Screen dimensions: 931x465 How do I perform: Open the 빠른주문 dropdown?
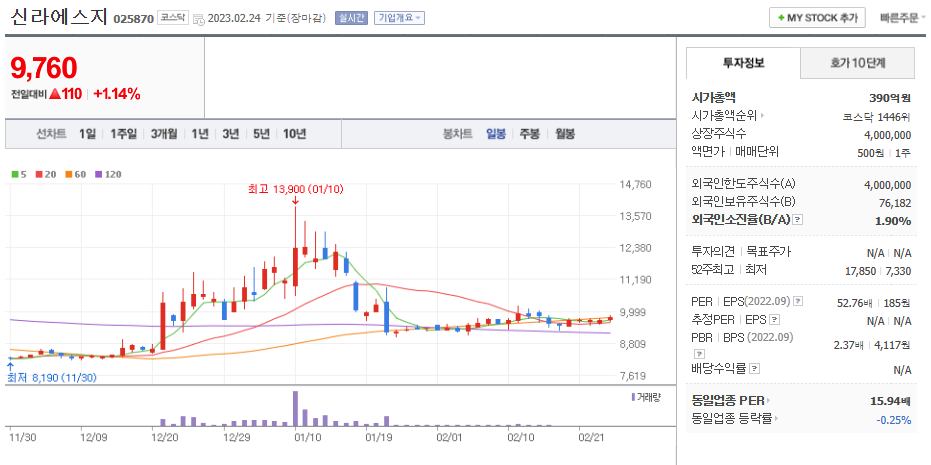[x=903, y=18]
